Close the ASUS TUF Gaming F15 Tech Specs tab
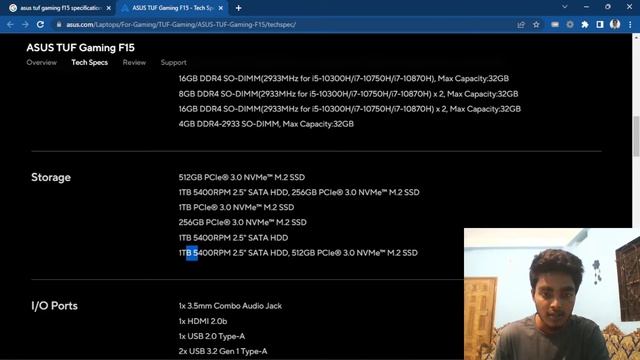 pos(221,8)
